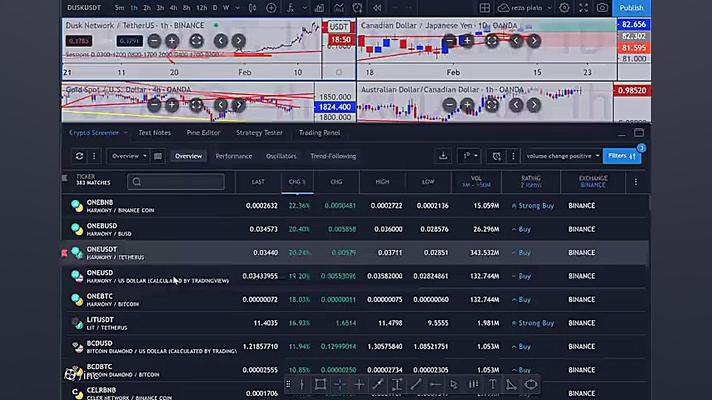Select the 5m timeframe
Screen dimensions: 712x400
point(119,8)
